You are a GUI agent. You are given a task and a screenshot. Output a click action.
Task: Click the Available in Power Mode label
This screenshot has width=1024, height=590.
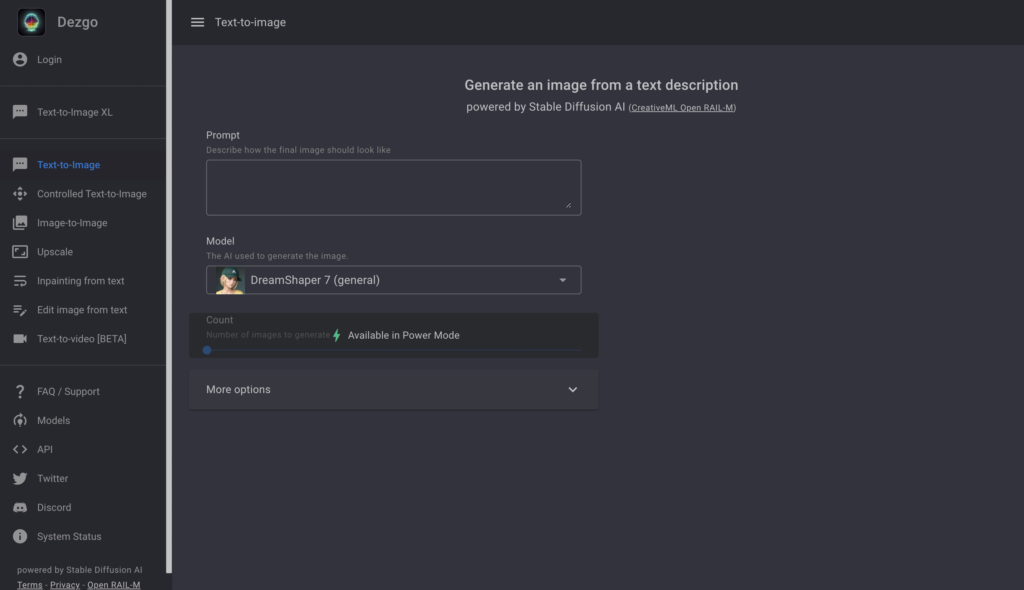[x=404, y=335]
